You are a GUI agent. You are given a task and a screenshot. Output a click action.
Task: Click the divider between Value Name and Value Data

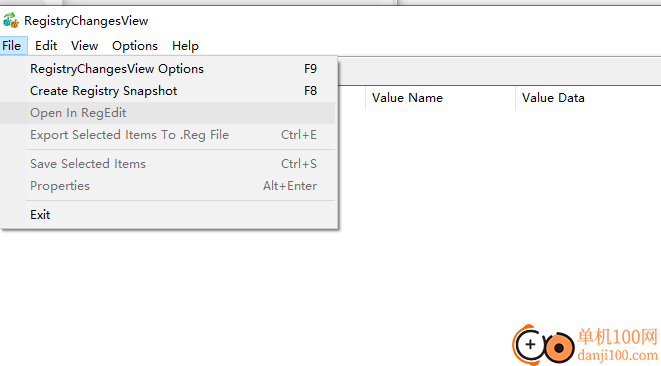pos(515,98)
